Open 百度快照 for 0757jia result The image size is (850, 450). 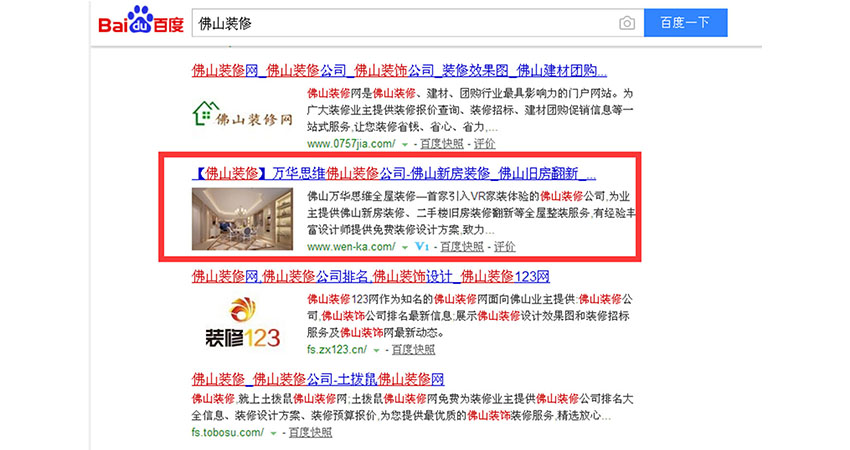point(442,144)
